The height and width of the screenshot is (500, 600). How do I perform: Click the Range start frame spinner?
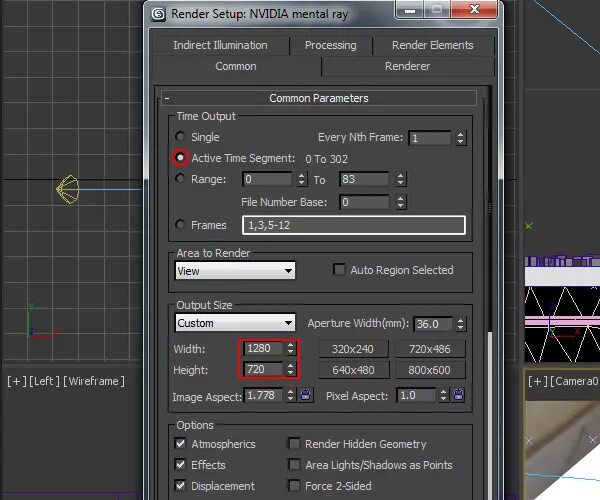click(x=302, y=179)
